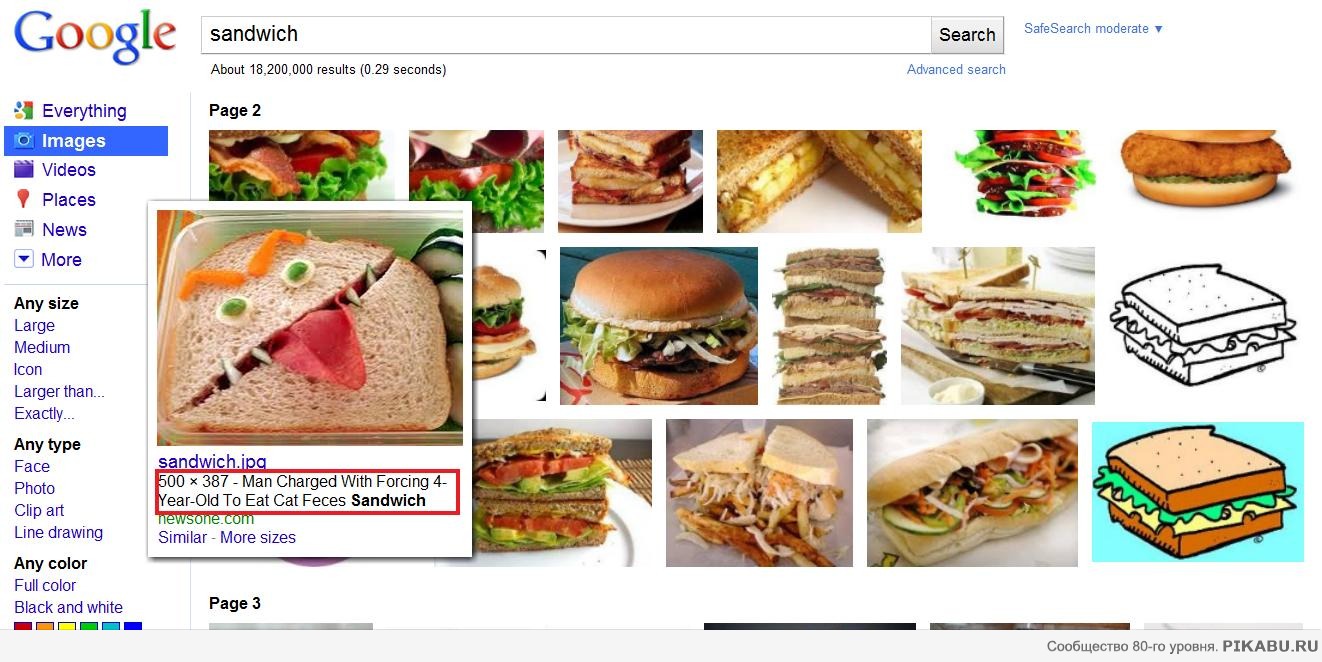
Task: Open the SafeSearch moderate dropdown
Action: click(1093, 29)
